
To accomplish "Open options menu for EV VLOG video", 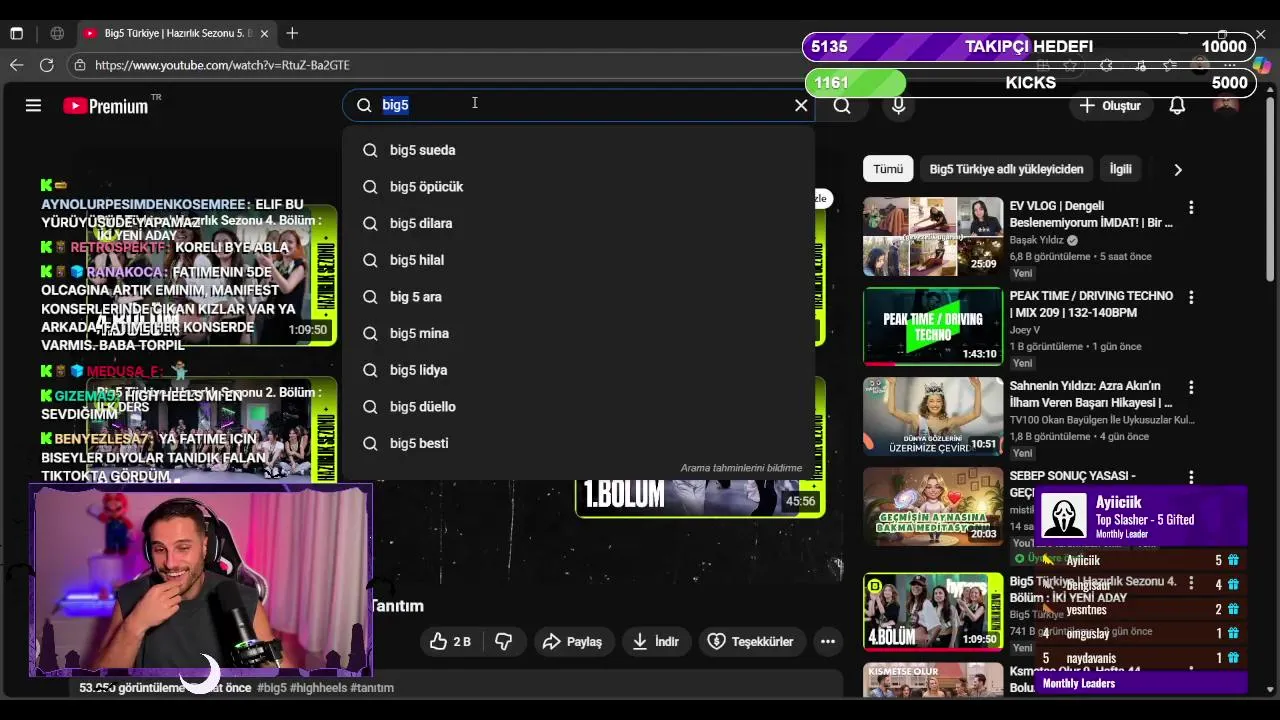I will click(1191, 208).
